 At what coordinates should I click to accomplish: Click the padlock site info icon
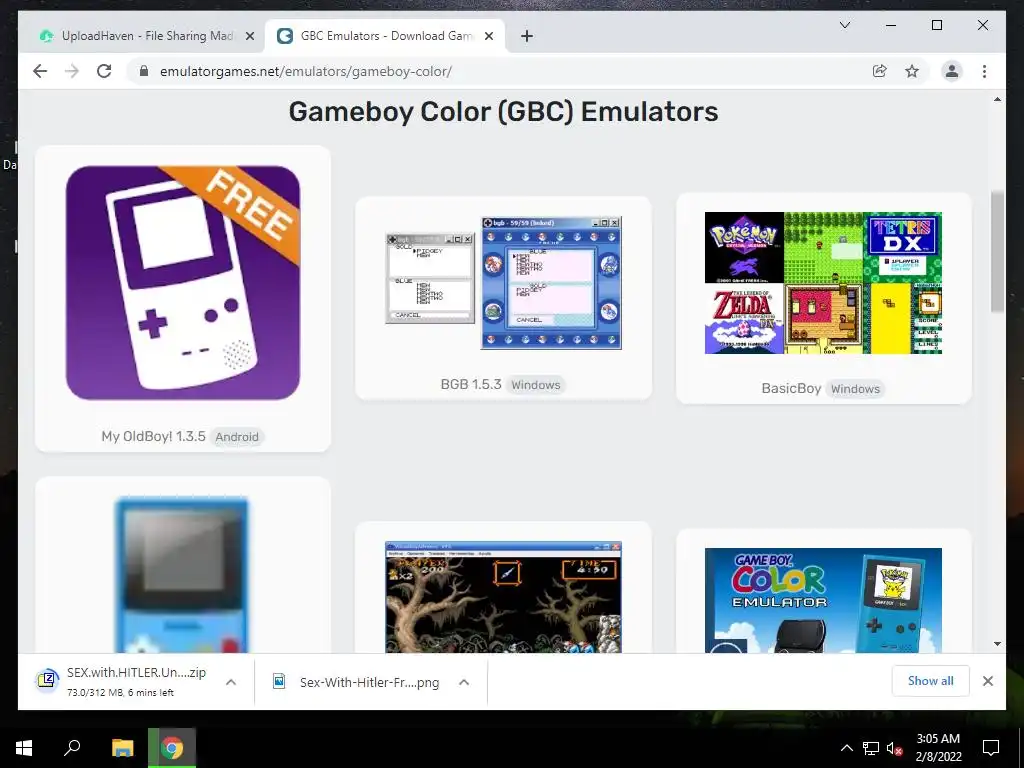(x=144, y=71)
